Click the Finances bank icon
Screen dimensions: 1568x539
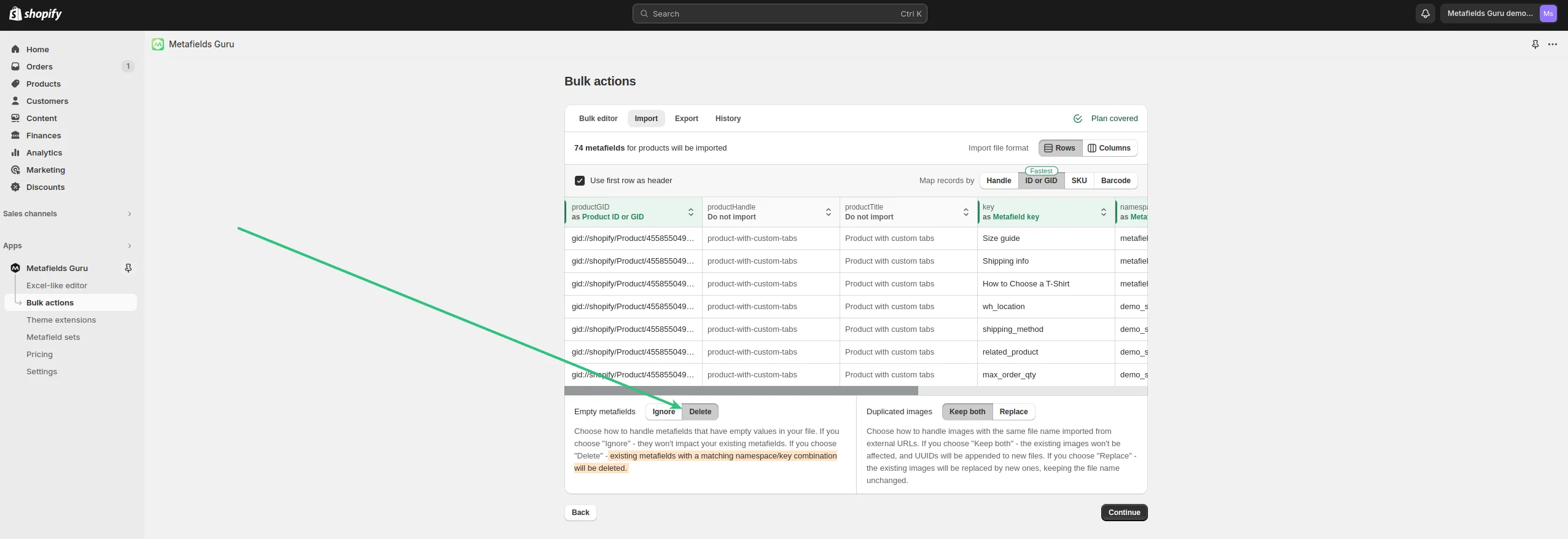15,135
